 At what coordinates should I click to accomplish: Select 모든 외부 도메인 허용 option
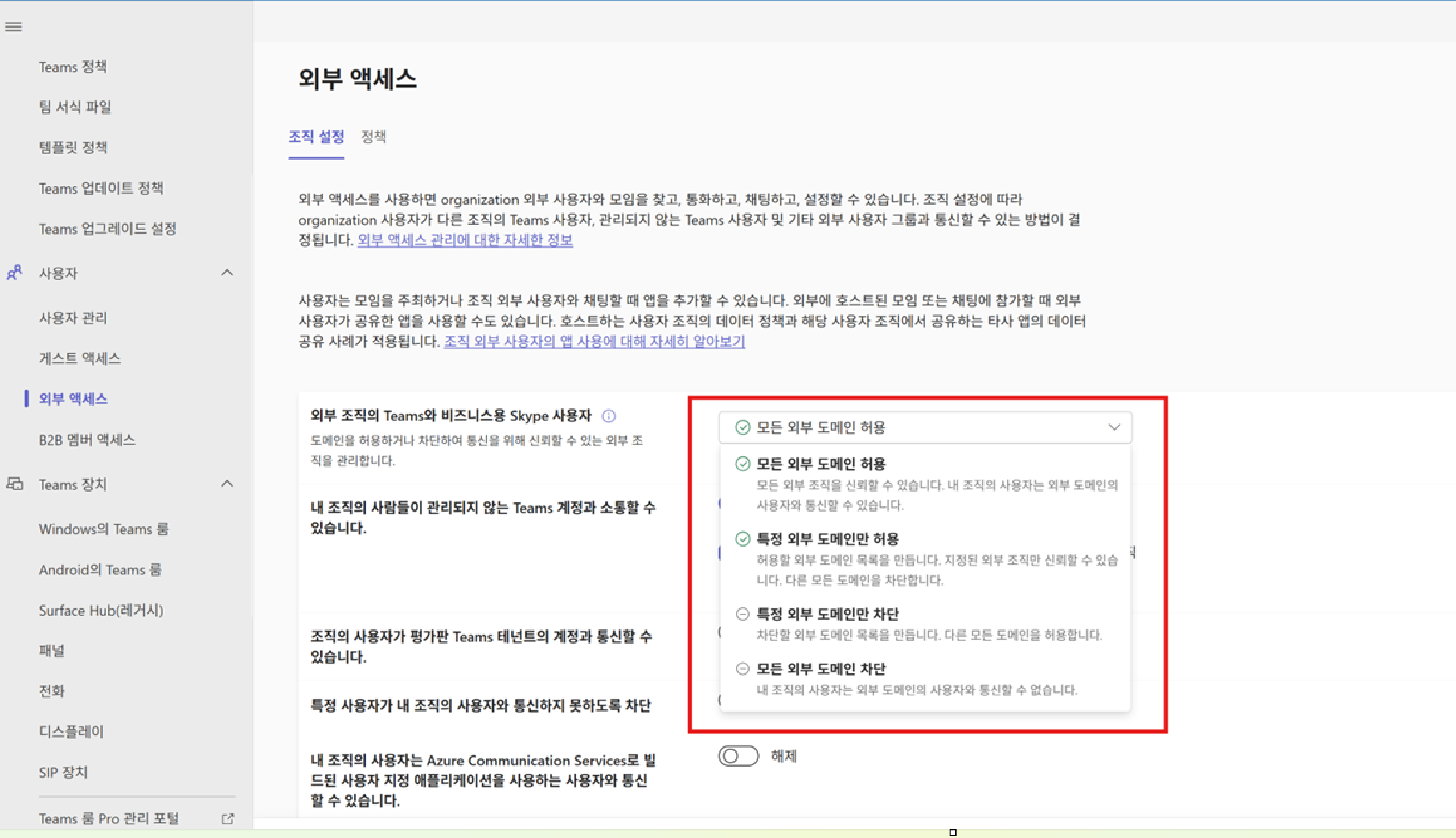[821, 464]
